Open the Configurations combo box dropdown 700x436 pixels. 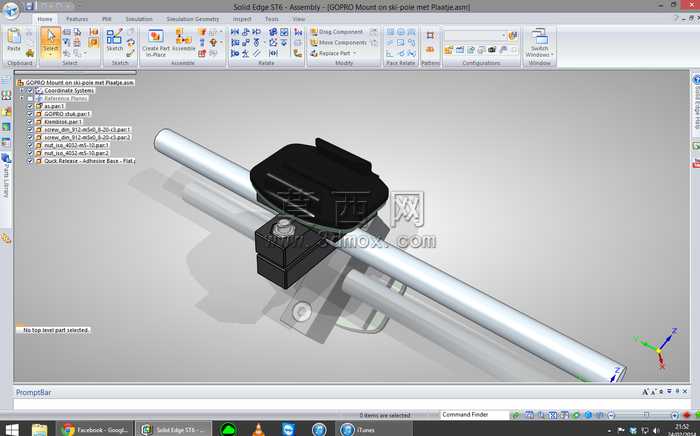[x=503, y=35]
